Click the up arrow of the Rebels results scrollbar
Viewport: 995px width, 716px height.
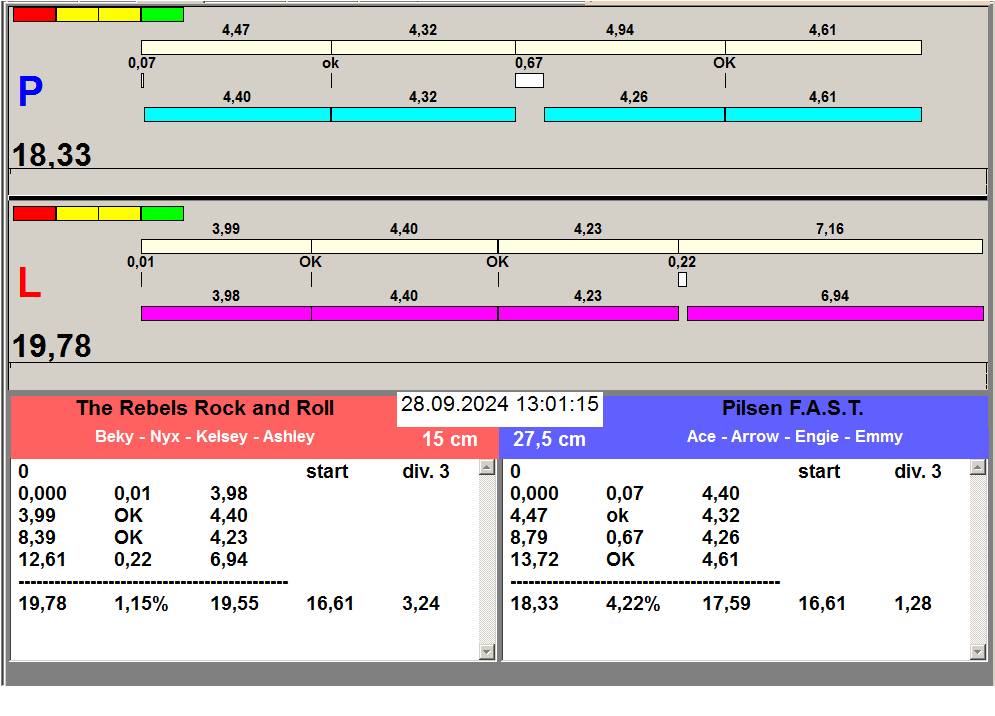point(487,468)
